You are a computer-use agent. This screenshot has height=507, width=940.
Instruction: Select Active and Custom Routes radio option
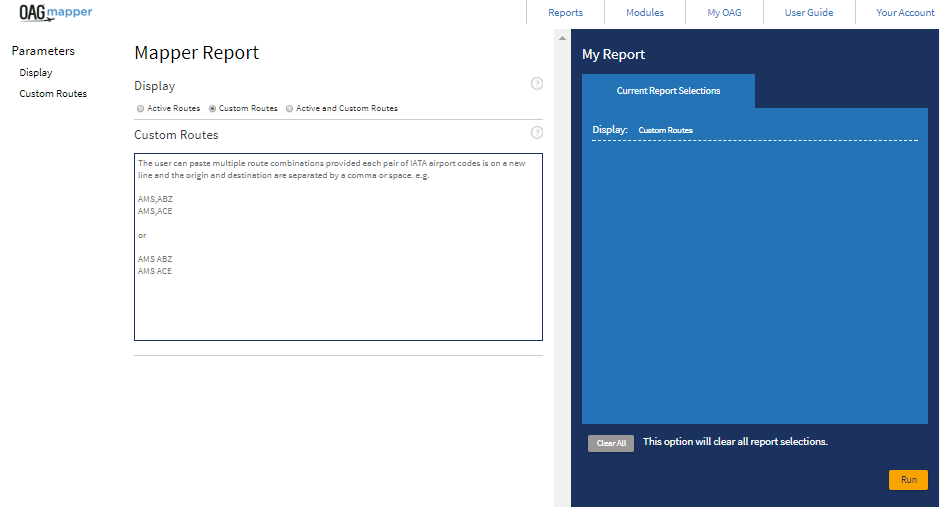[x=290, y=108]
